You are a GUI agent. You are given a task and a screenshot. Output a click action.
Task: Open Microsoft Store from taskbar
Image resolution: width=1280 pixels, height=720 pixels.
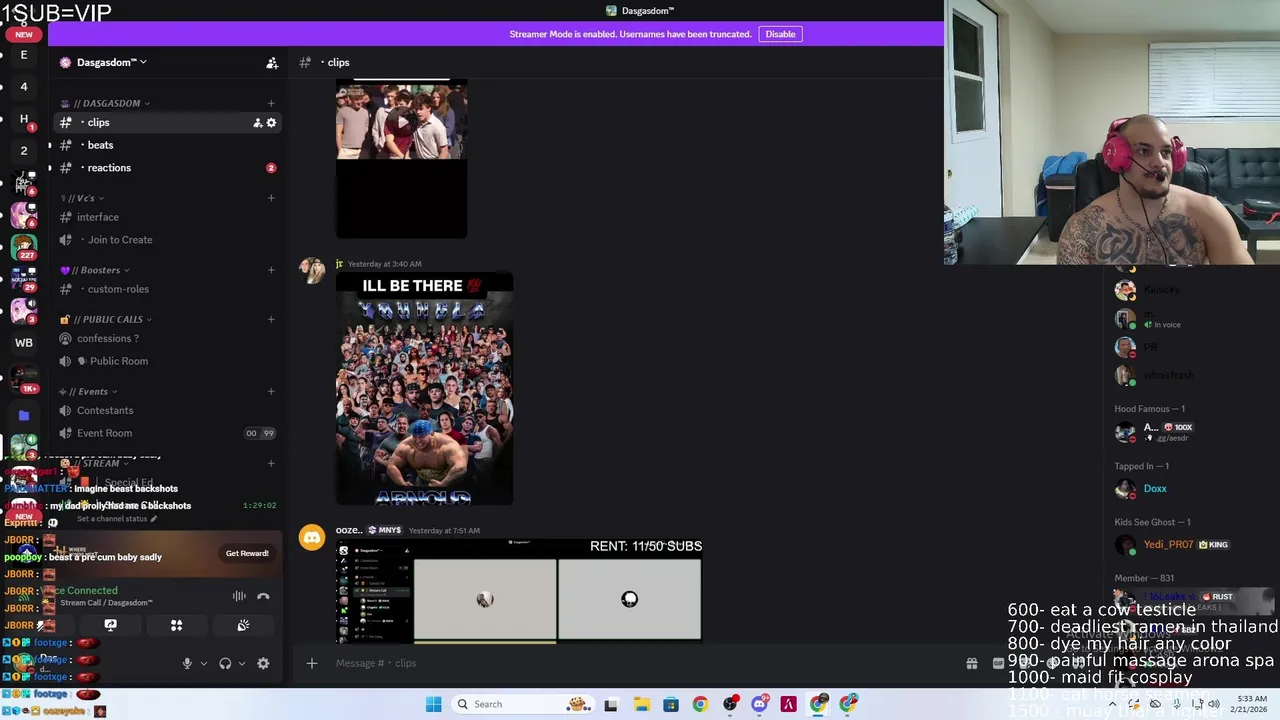tap(671, 704)
